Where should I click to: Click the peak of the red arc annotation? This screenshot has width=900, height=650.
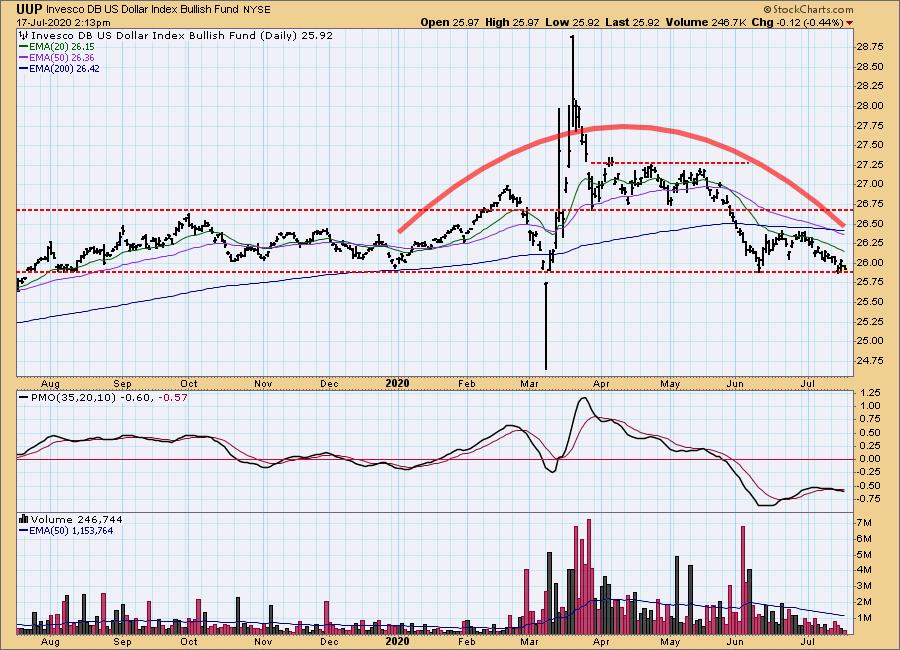[x=622, y=127]
